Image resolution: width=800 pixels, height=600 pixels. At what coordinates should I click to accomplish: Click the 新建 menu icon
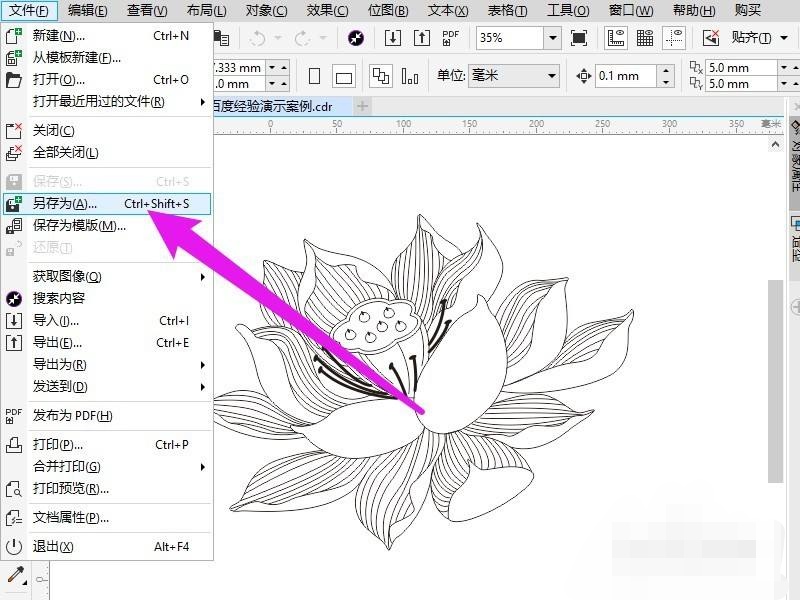click(14, 36)
